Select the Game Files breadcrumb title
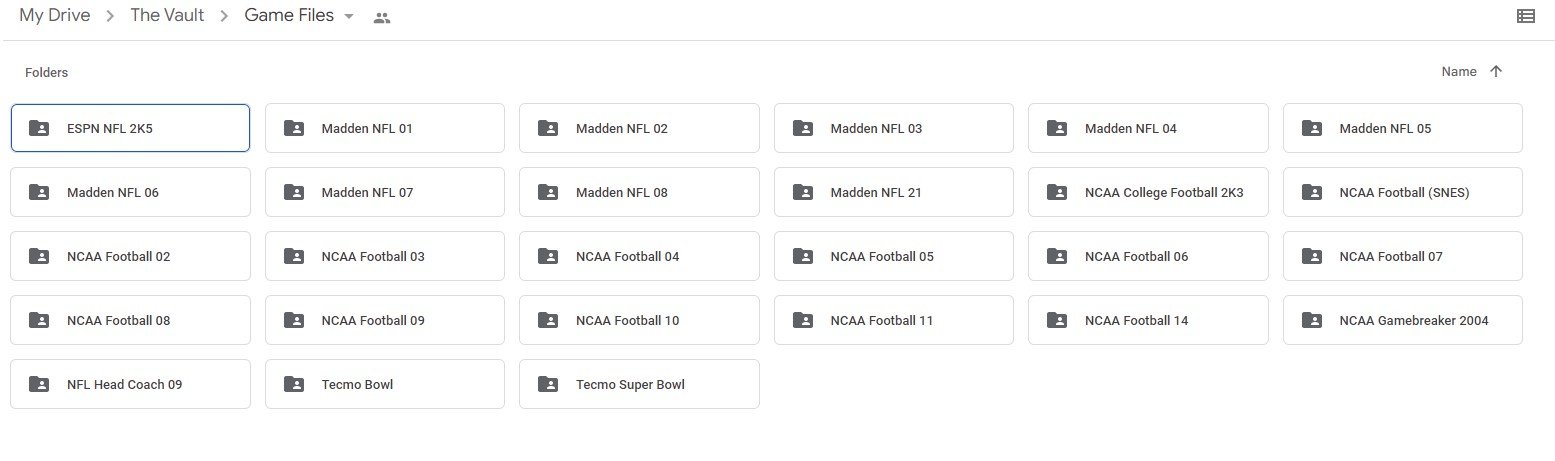This screenshot has width=1555, height=461. point(289,16)
